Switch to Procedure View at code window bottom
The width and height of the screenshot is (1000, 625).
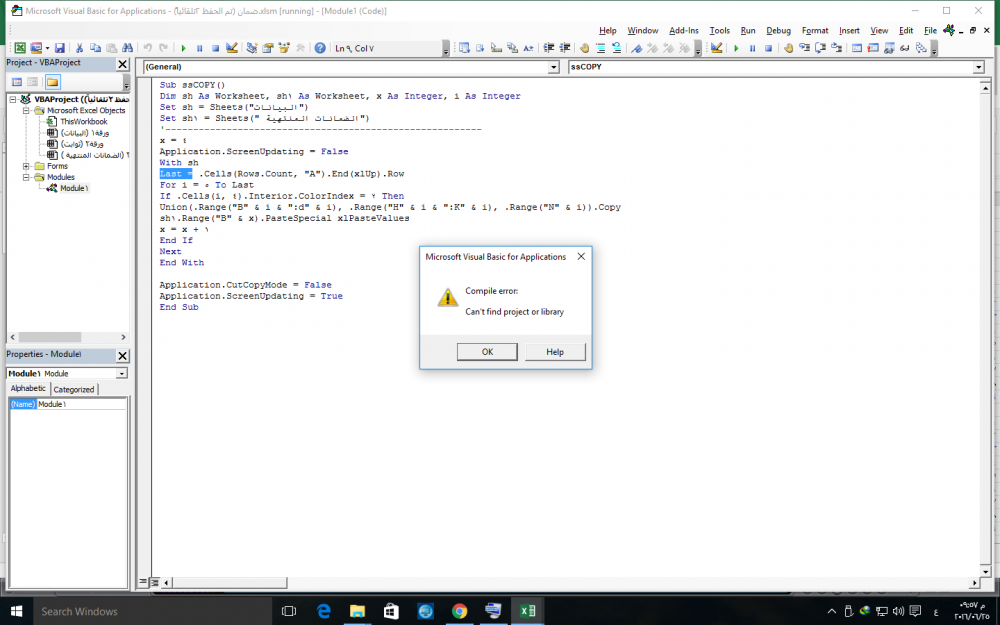click(143, 582)
